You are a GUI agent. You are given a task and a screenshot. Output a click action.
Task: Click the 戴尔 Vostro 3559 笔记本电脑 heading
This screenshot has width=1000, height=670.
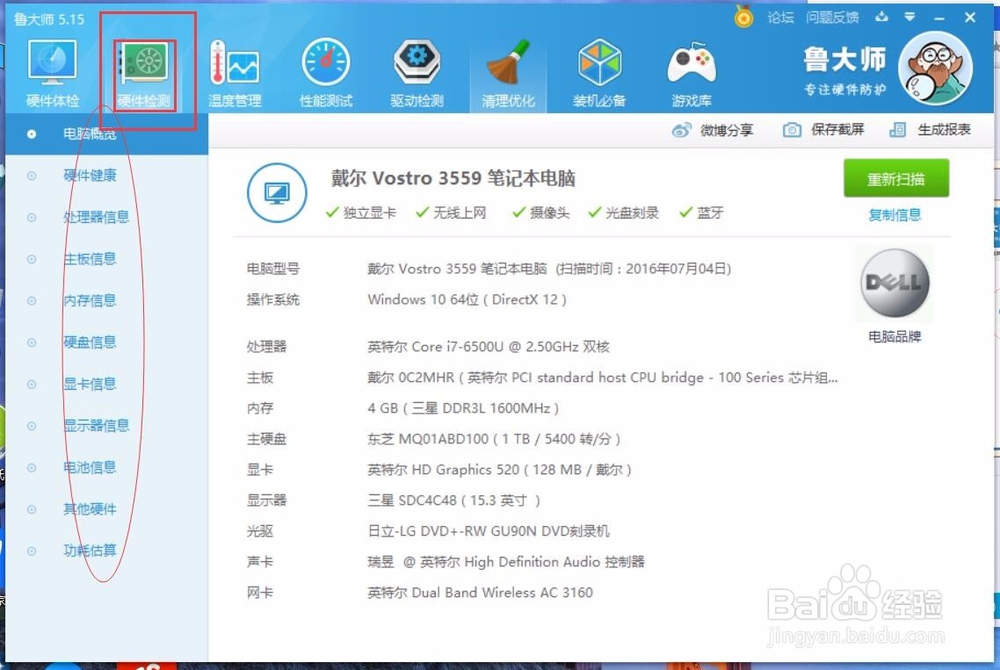click(x=453, y=178)
